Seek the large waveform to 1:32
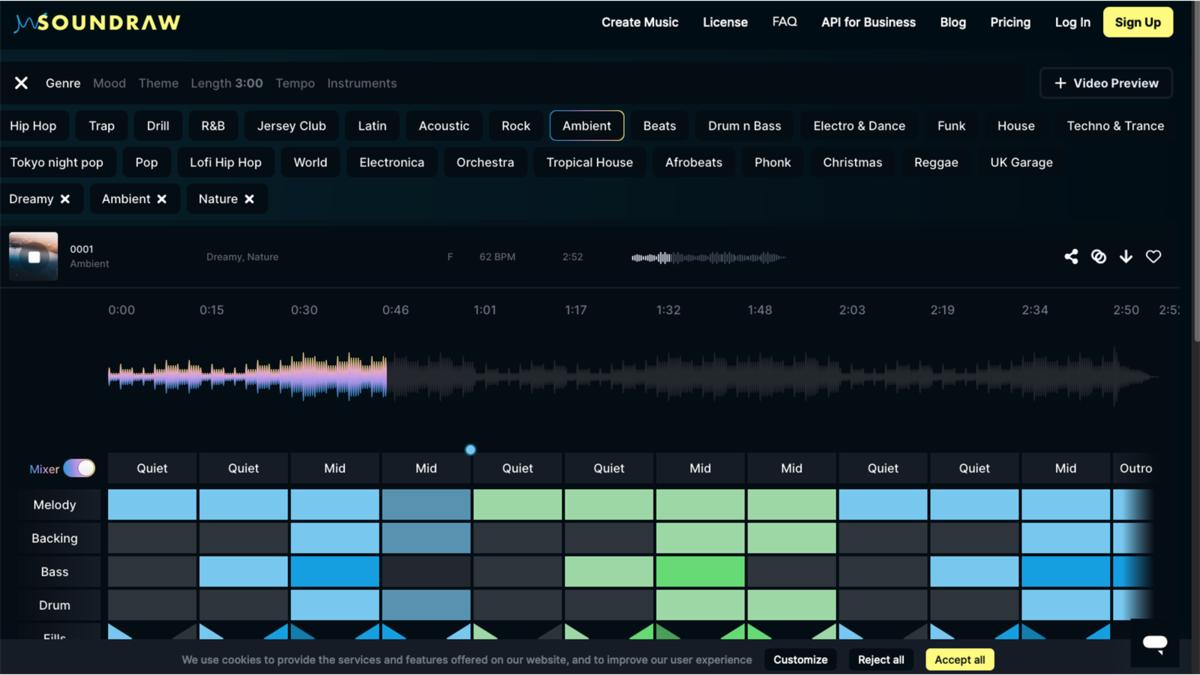Image resolution: width=1200 pixels, height=675 pixels. [x=668, y=377]
